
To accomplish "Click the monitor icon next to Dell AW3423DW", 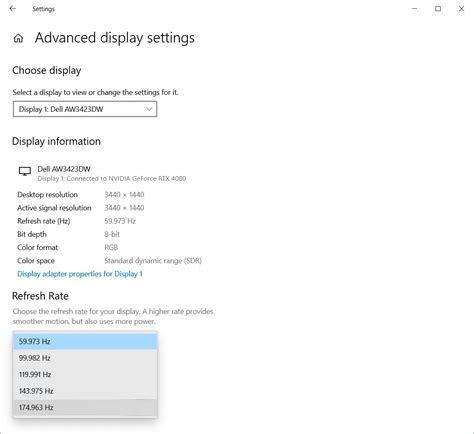I will tap(25, 171).
